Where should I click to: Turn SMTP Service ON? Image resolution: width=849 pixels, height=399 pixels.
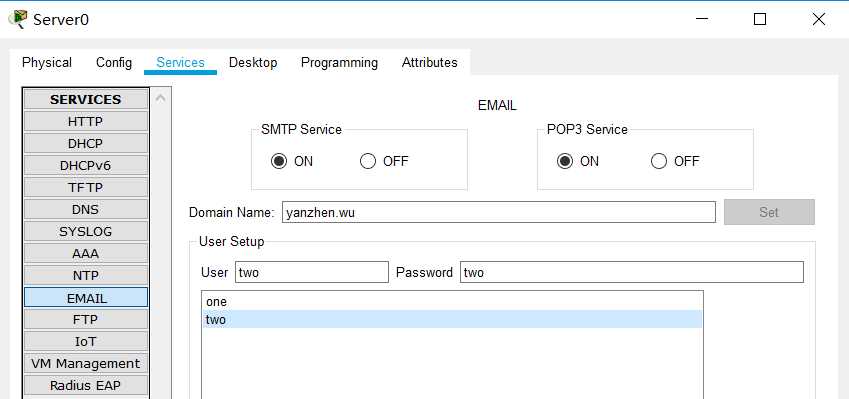click(279, 161)
